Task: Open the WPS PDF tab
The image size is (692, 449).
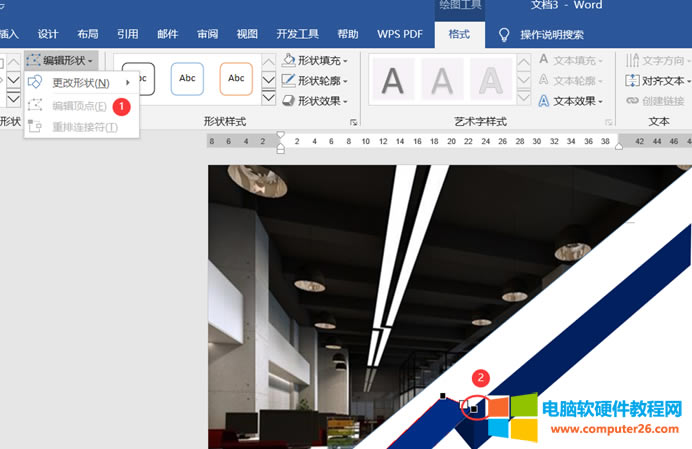Action: coord(400,34)
